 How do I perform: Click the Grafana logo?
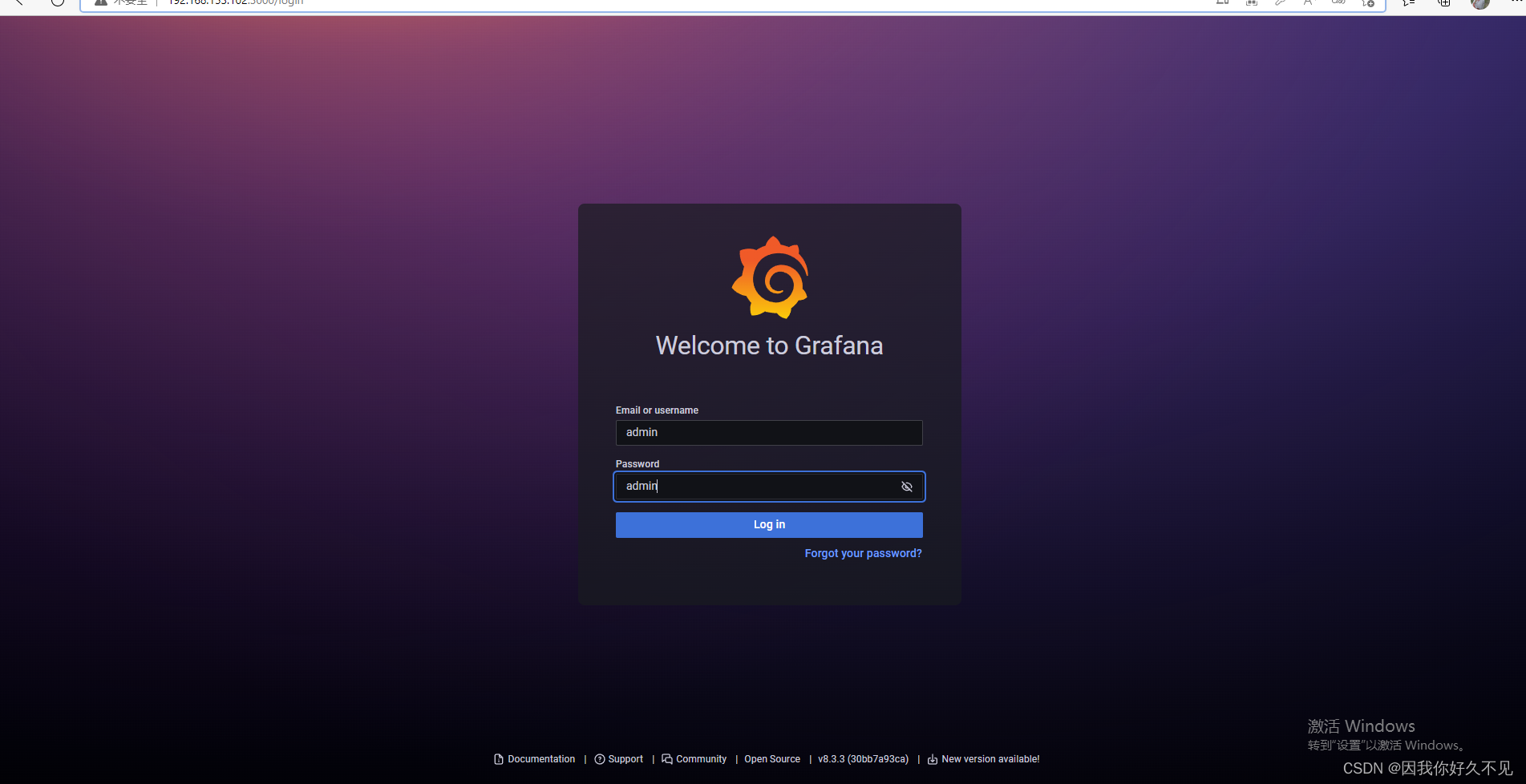770,277
